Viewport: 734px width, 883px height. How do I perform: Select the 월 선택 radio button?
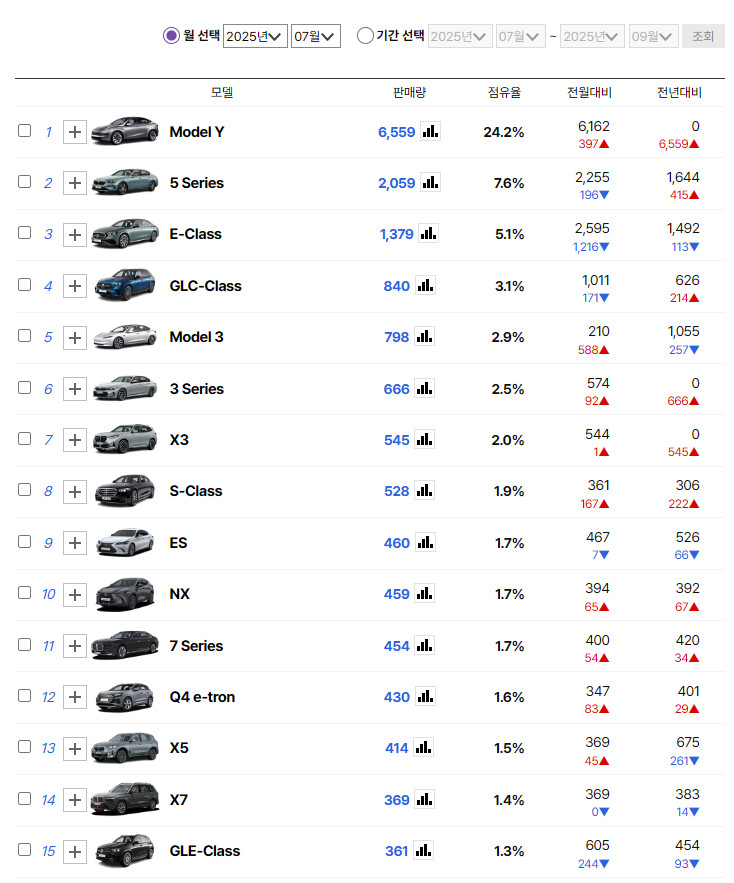point(171,36)
